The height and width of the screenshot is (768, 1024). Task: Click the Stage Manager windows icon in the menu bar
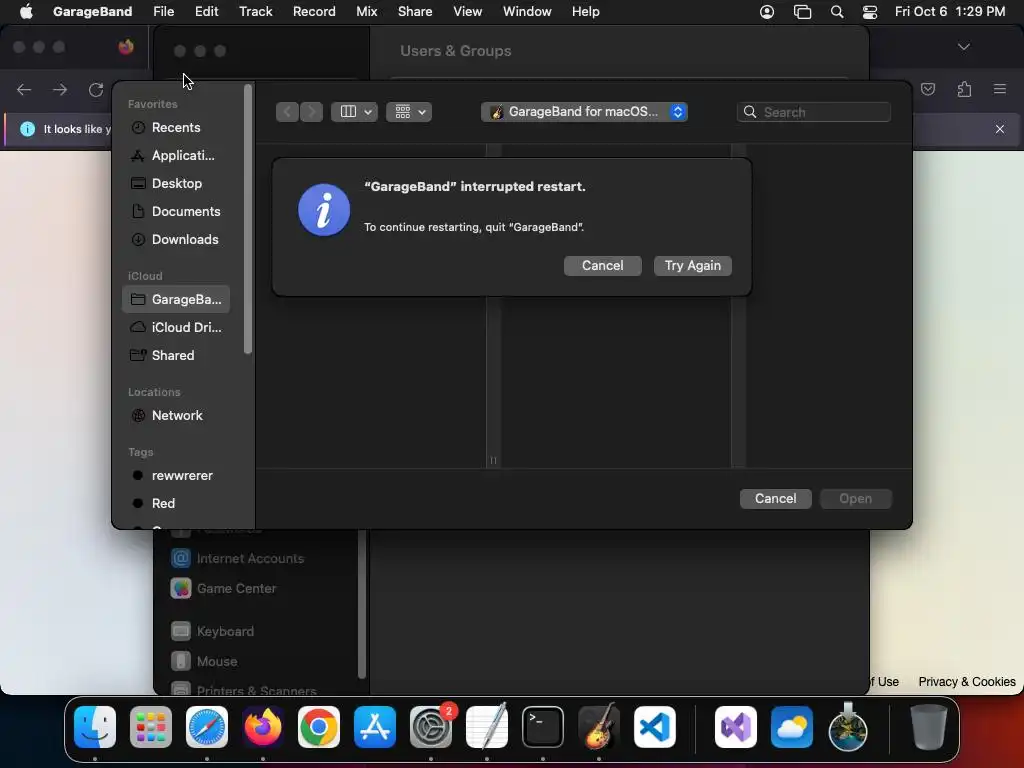tap(802, 12)
